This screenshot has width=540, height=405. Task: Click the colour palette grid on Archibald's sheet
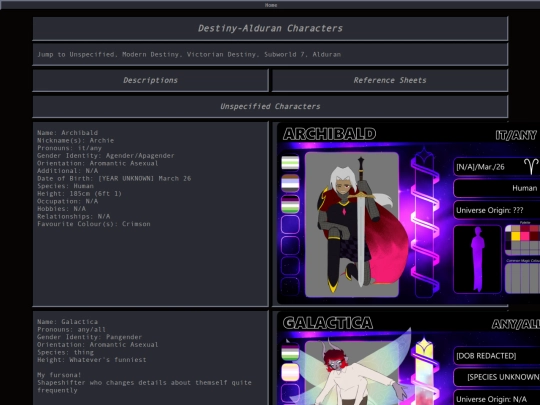522,240
